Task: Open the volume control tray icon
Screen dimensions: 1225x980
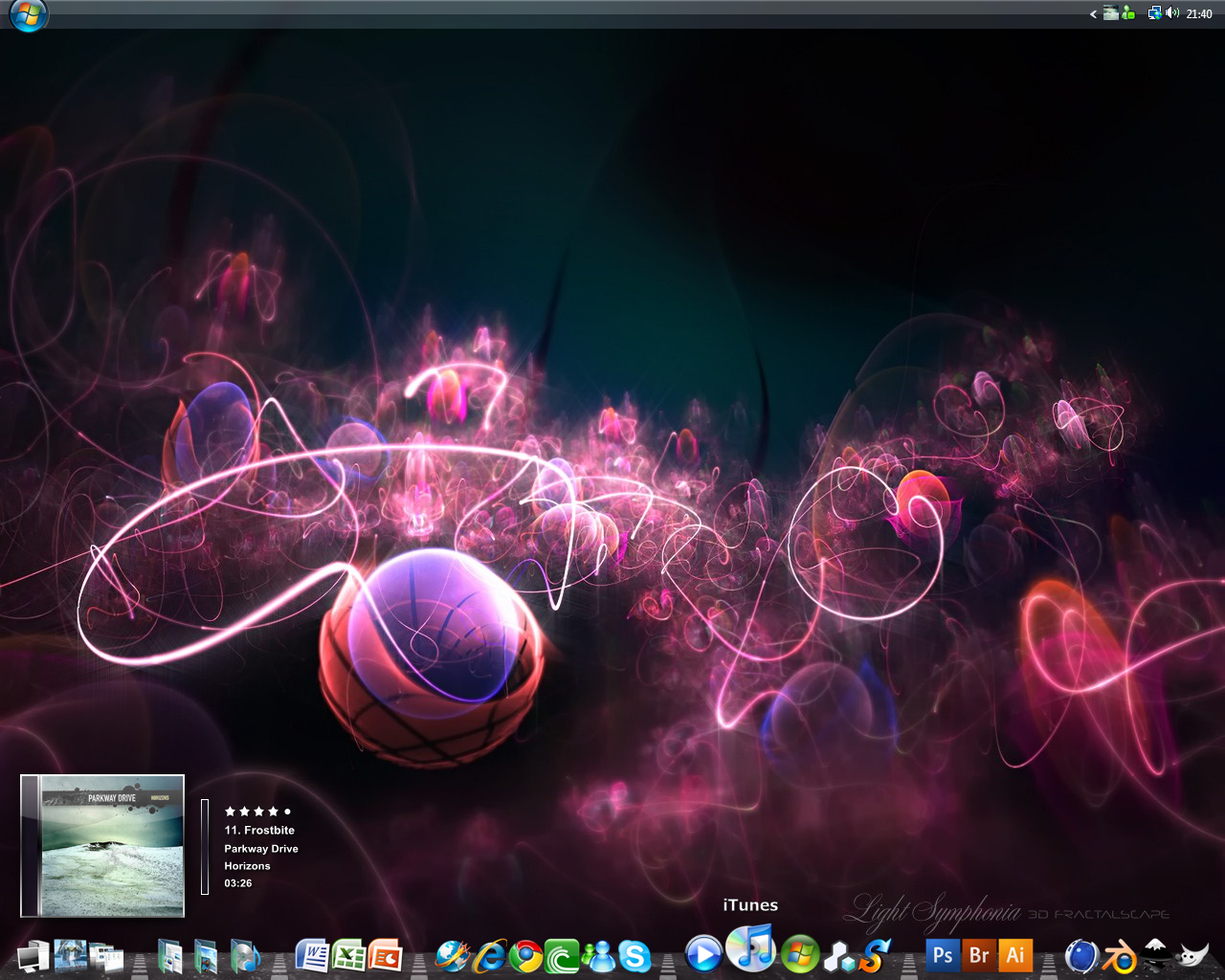Action: click(x=1172, y=13)
